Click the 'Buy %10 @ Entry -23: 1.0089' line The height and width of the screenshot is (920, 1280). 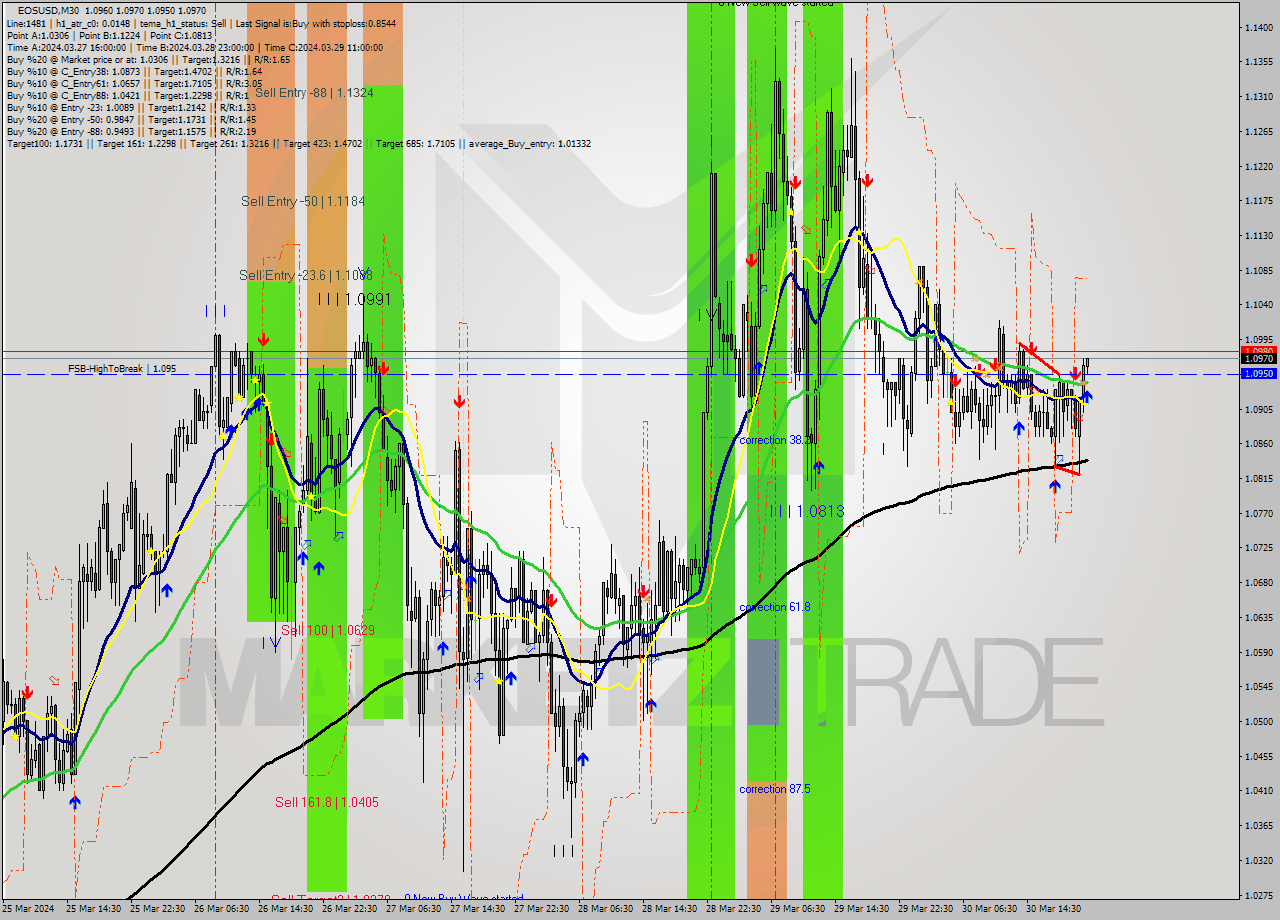131,107
